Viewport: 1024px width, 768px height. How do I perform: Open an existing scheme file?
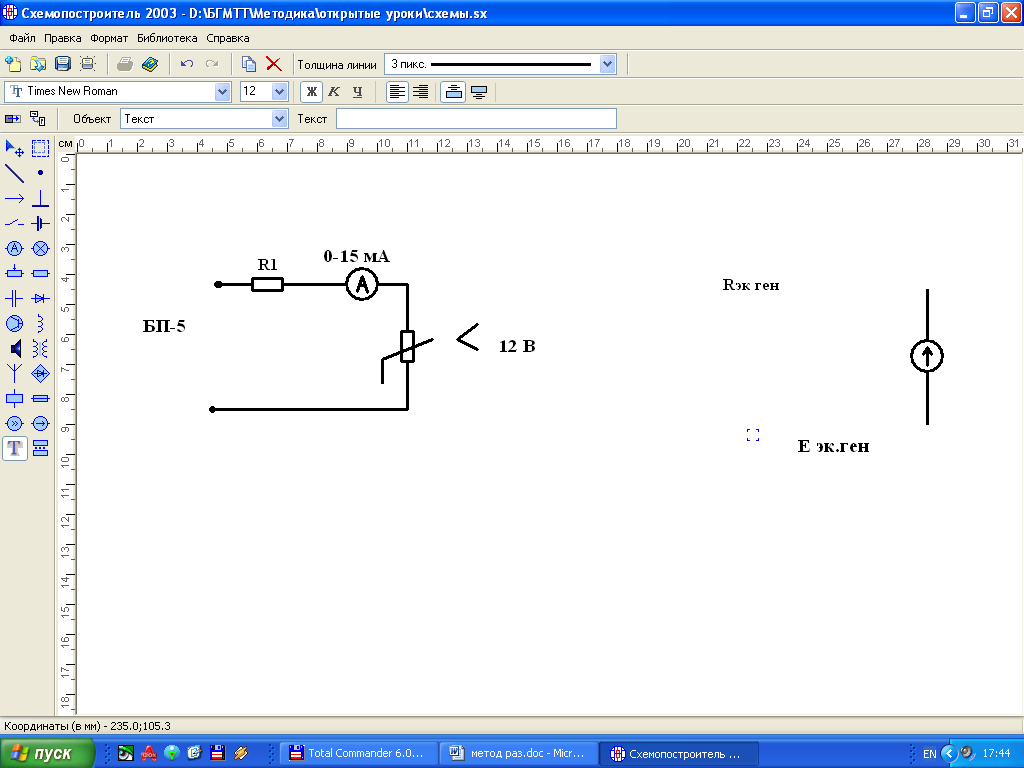click(x=38, y=64)
